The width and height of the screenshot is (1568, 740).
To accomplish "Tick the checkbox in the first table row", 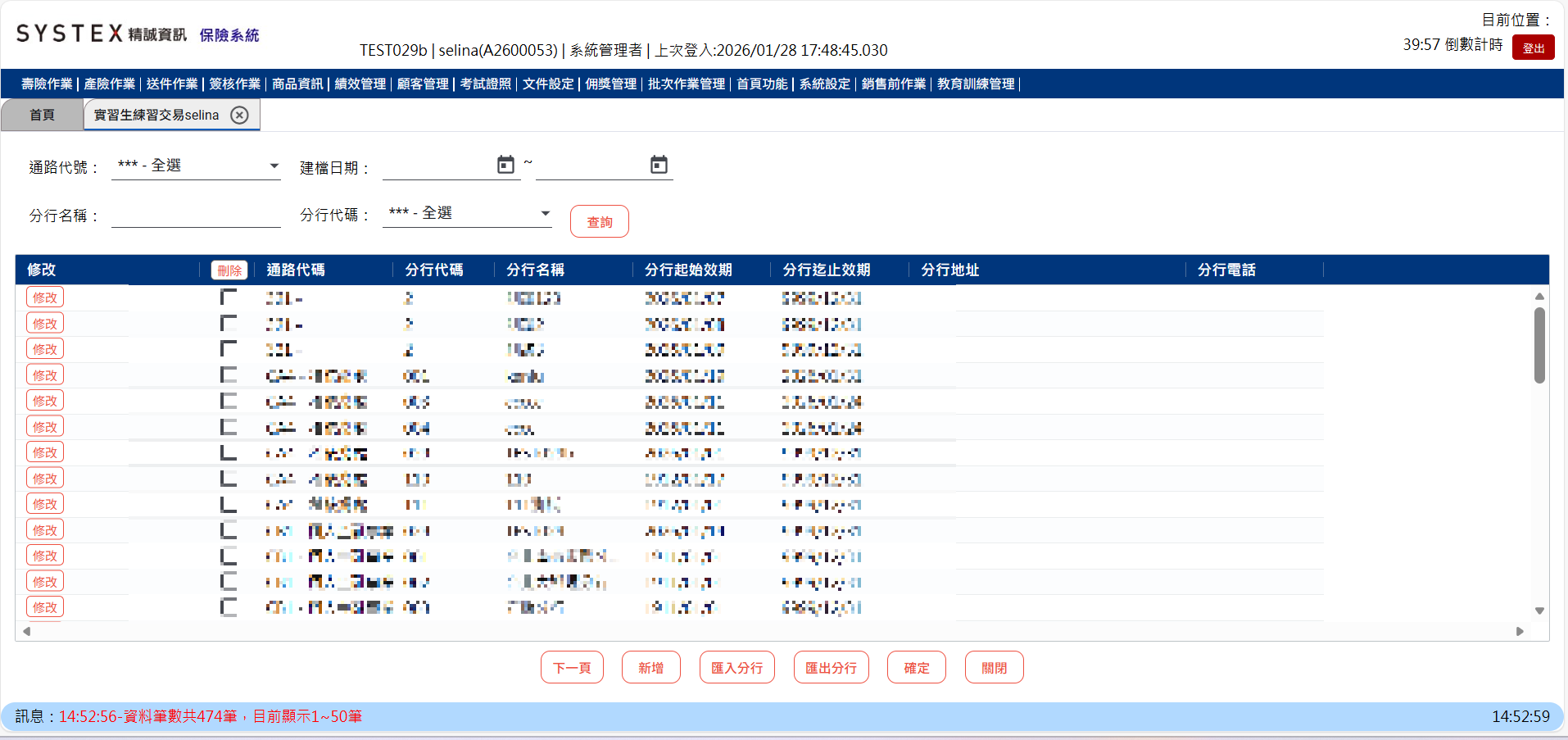I will coord(229,297).
